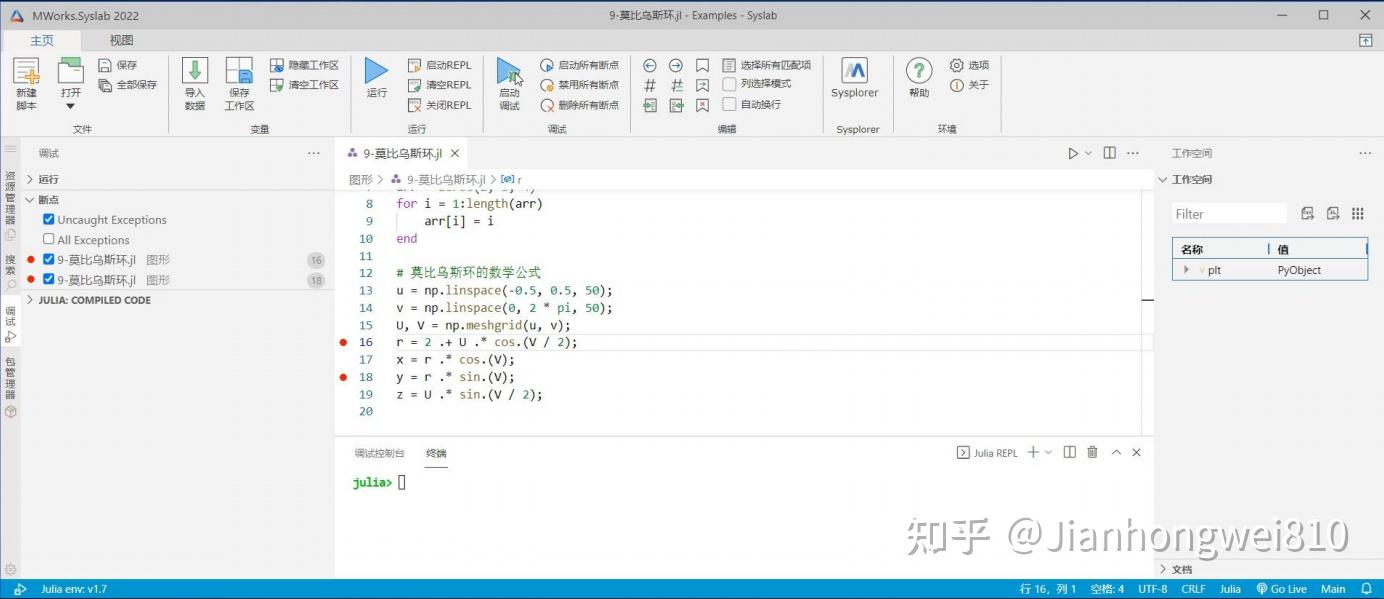This screenshot has width=1384, height=599.
Task: Switch to the 视图 ribbon tab
Action: click(121, 40)
